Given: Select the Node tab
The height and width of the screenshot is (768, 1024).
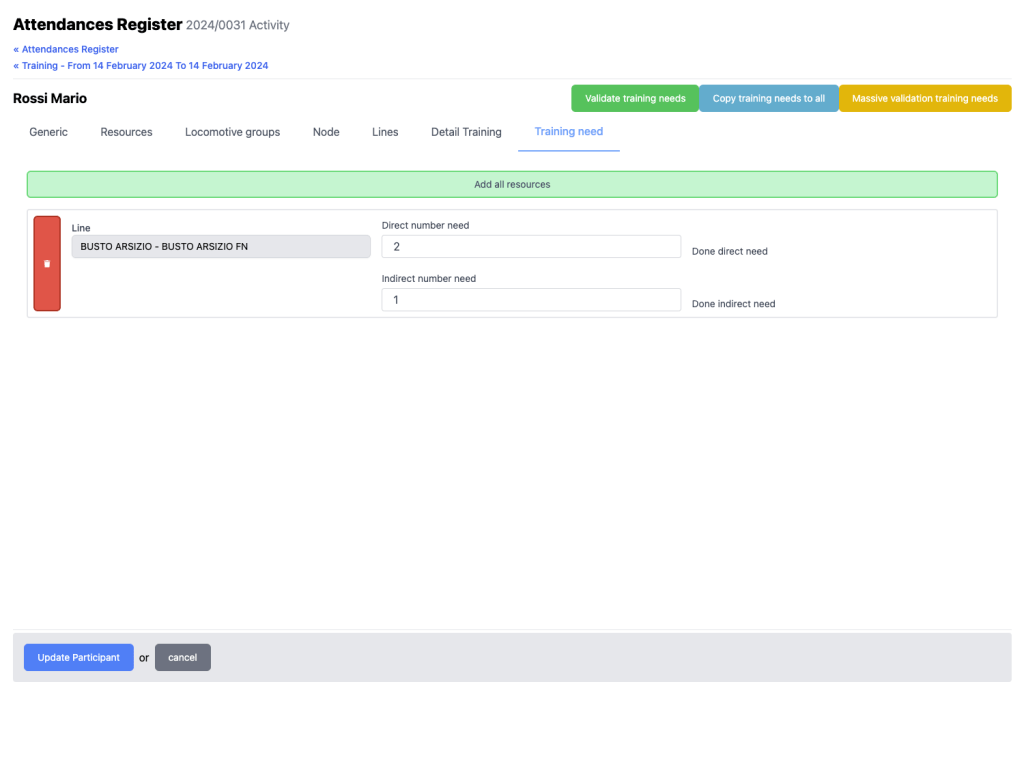Looking at the screenshot, I should (x=326, y=132).
